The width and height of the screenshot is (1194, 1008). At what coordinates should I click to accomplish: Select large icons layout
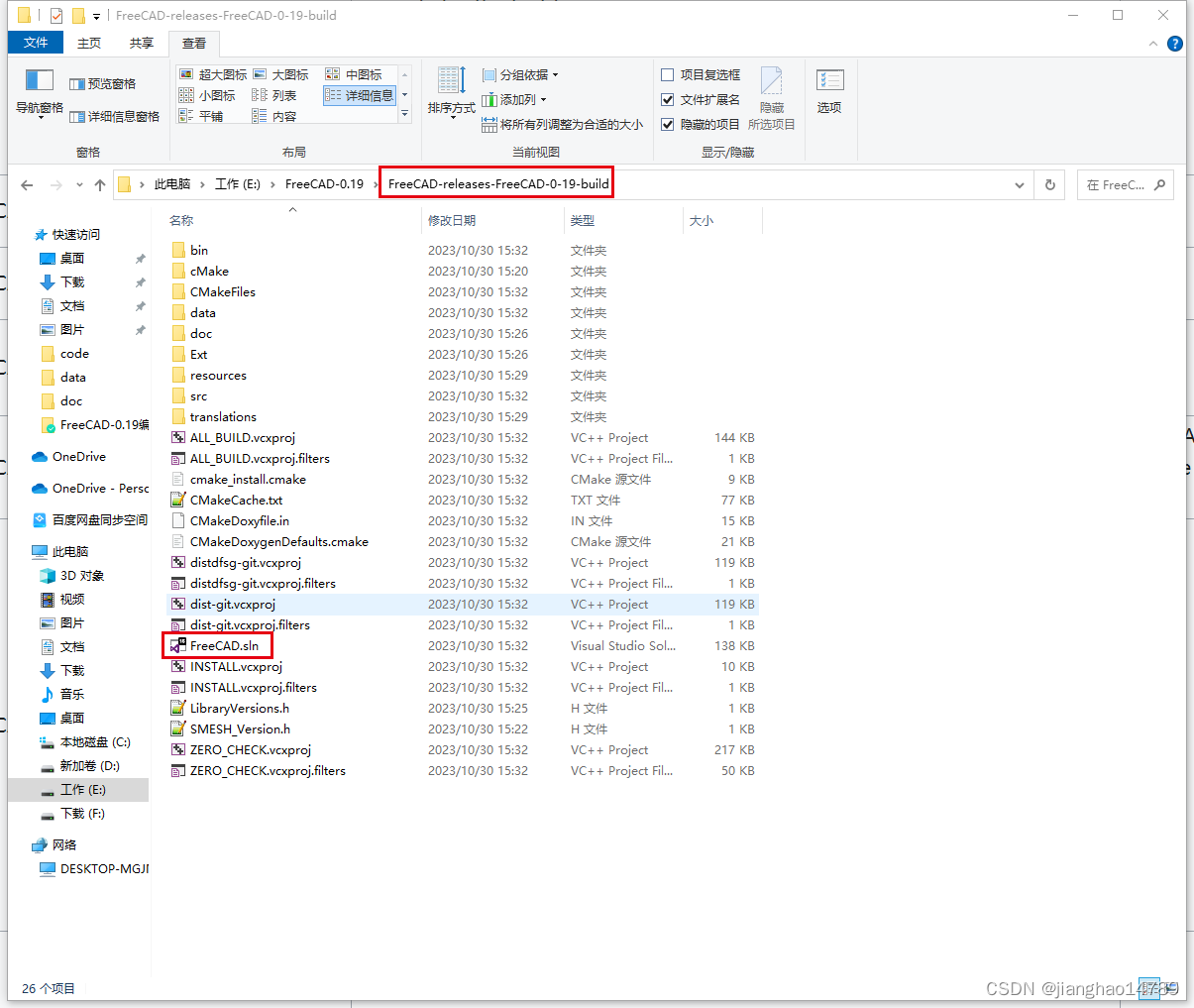point(280,74)
